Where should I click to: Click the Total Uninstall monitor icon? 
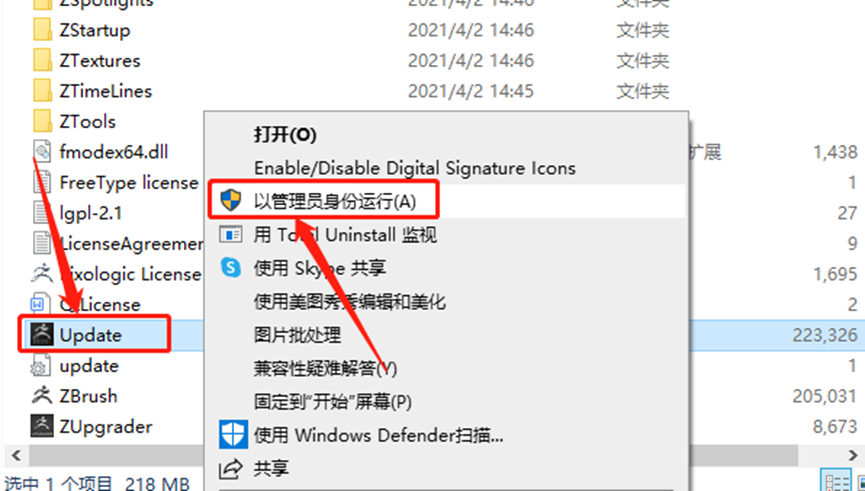(231, 235)
